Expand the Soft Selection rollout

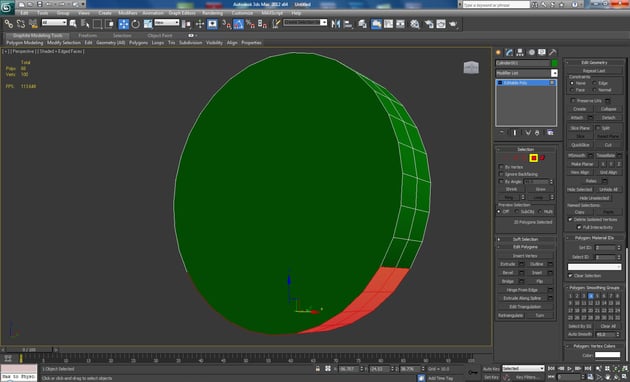coord(526,239)
